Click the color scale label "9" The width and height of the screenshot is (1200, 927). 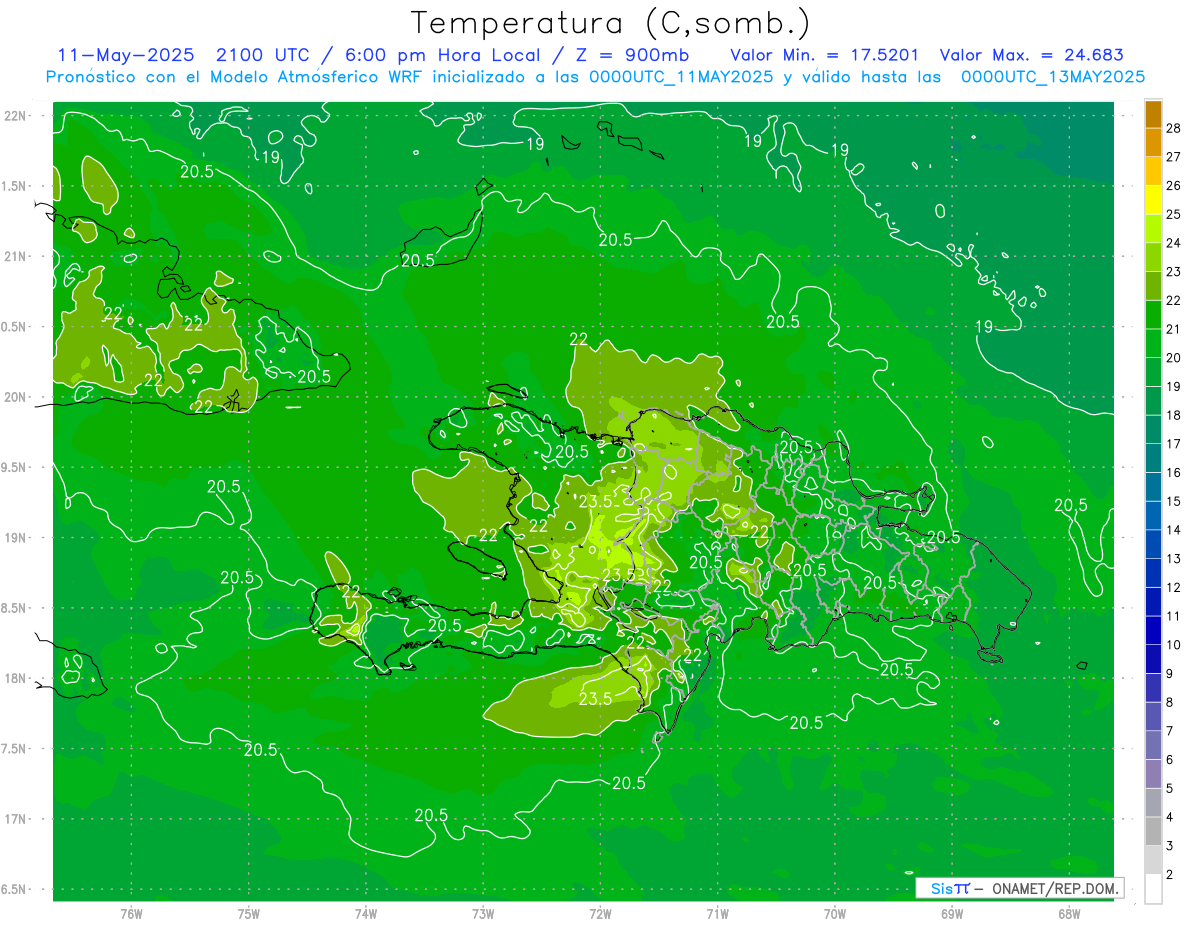tap(1170, 674)
